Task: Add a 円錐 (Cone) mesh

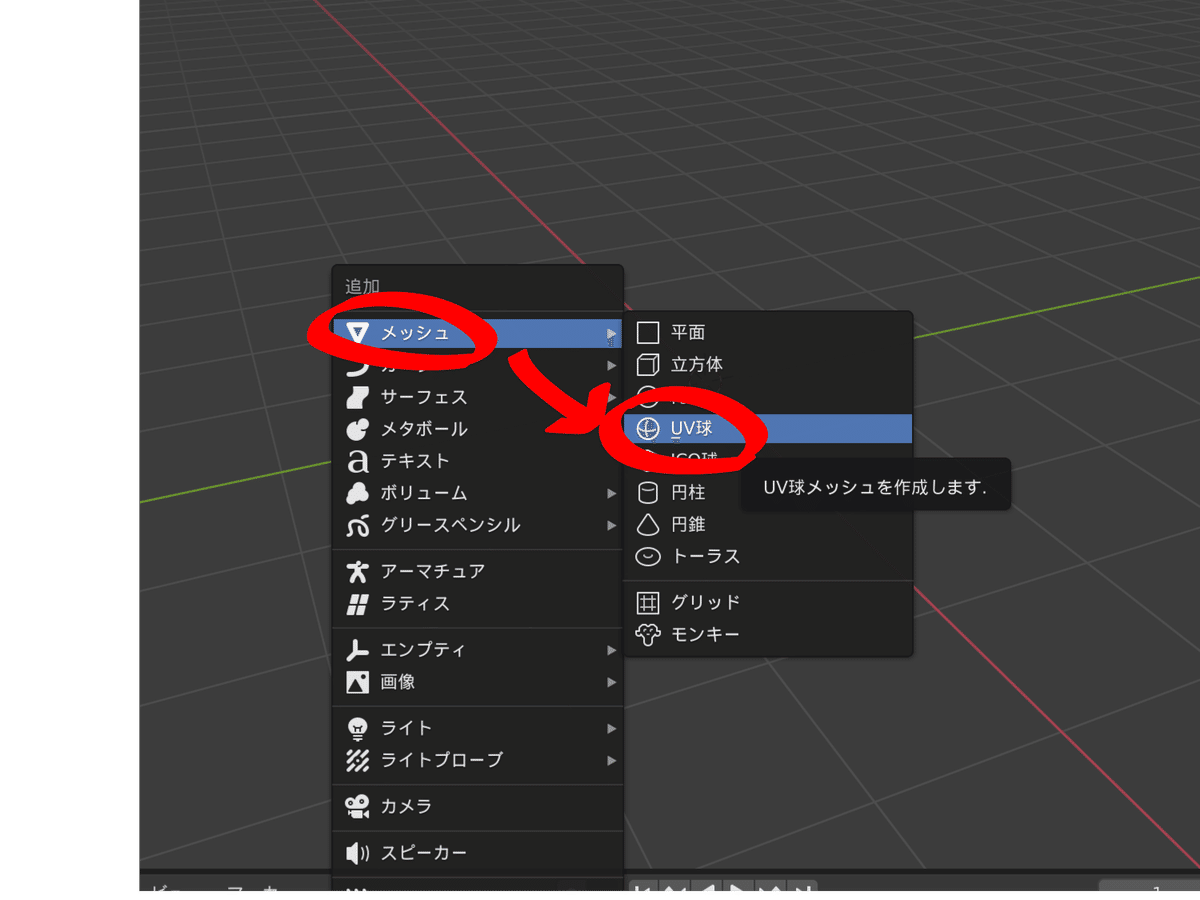Action: click(x=693, y=524)
